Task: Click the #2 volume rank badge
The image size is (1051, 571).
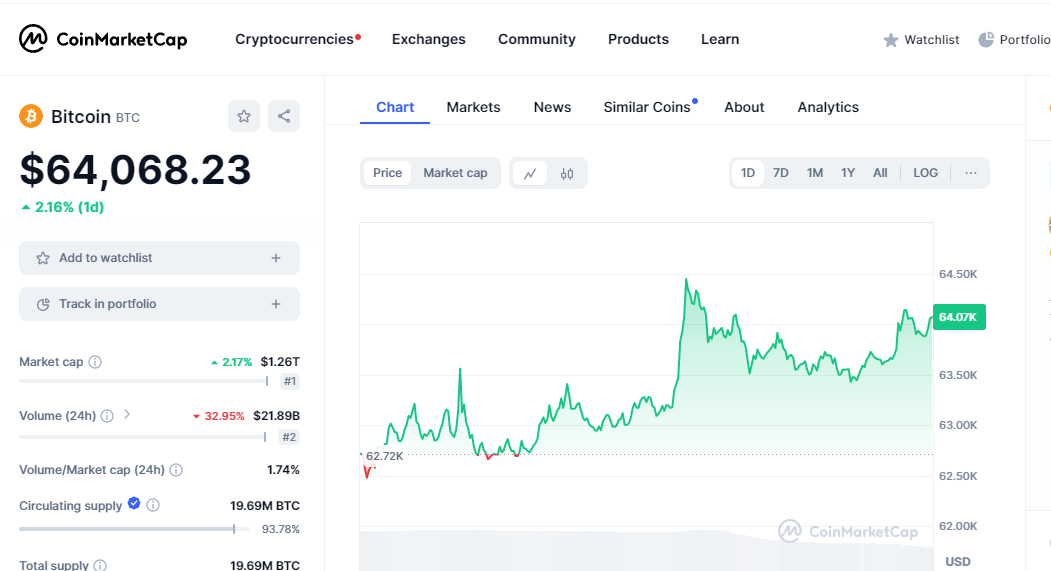Action: [290, 437]
